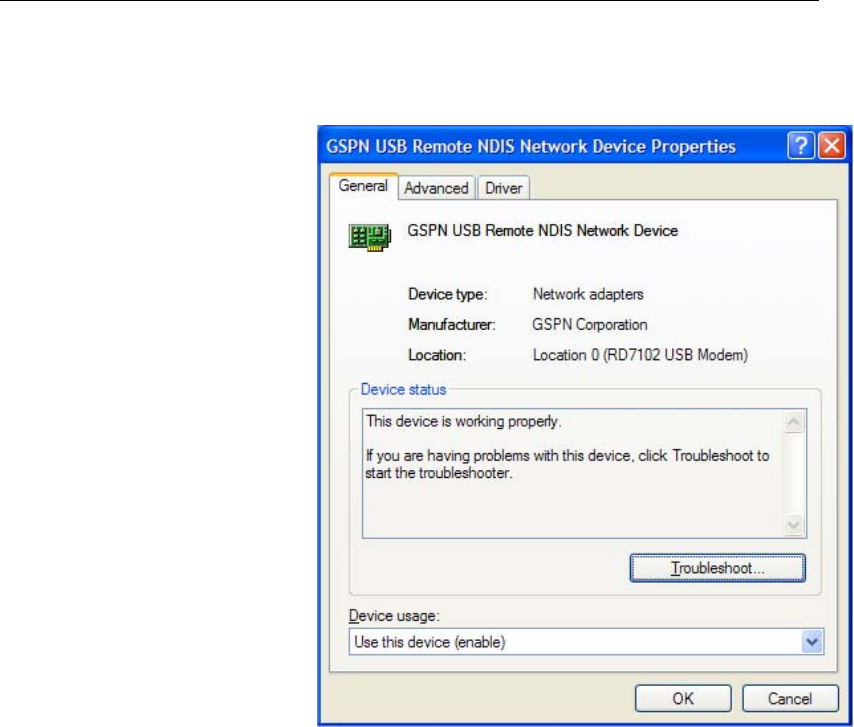Expand the Device usage dropdown arrow
The height and width of the screenshot is (727, 854).
(812, 642)
